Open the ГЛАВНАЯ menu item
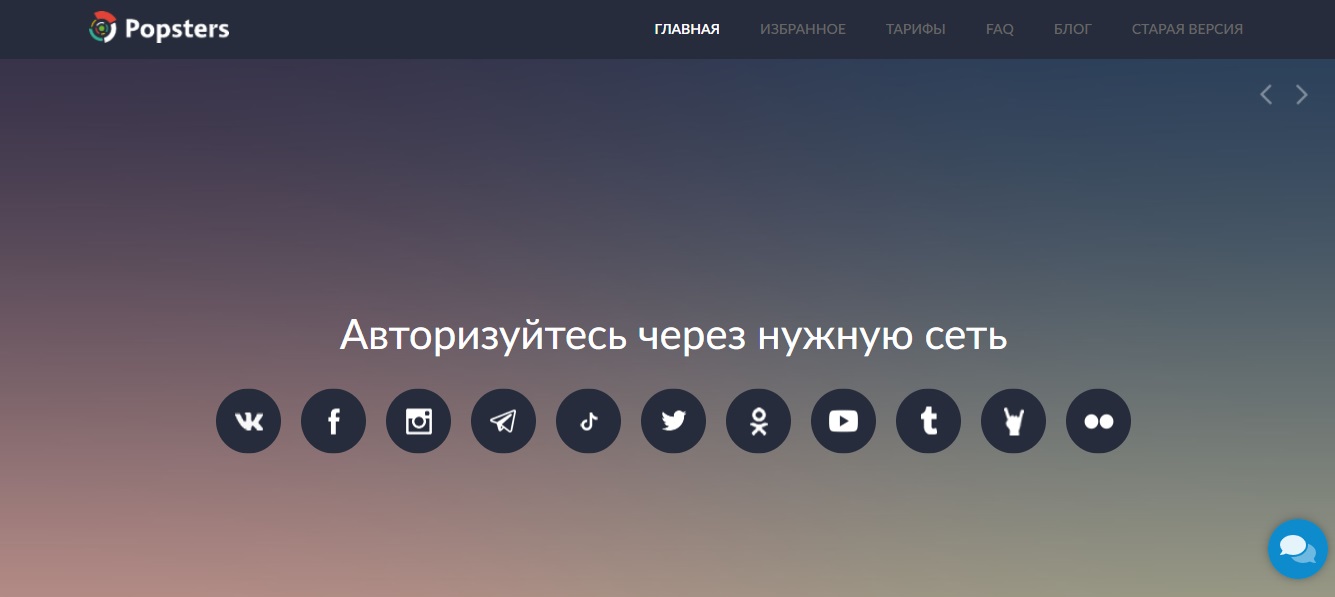The image size is (1335, 597). pyautogui.click(x=687, y=29)
